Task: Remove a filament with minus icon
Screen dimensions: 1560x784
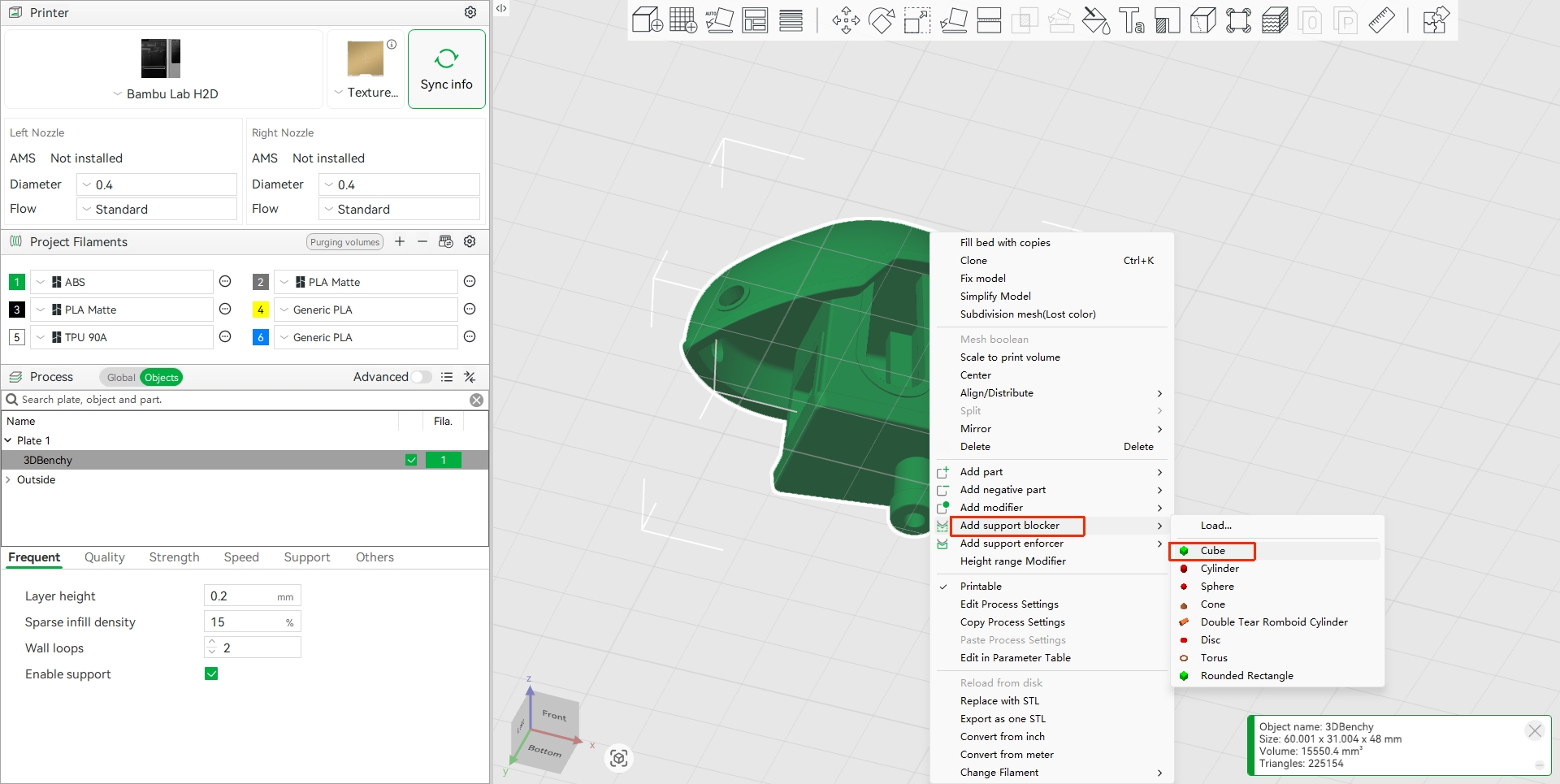Action: point(422,241)
